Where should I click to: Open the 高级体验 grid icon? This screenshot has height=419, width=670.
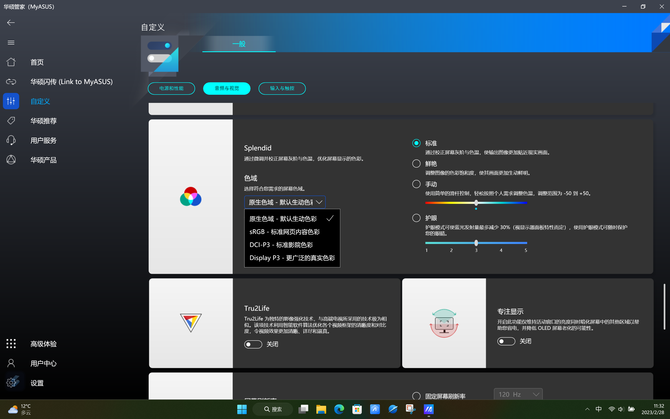click(11, 344)
